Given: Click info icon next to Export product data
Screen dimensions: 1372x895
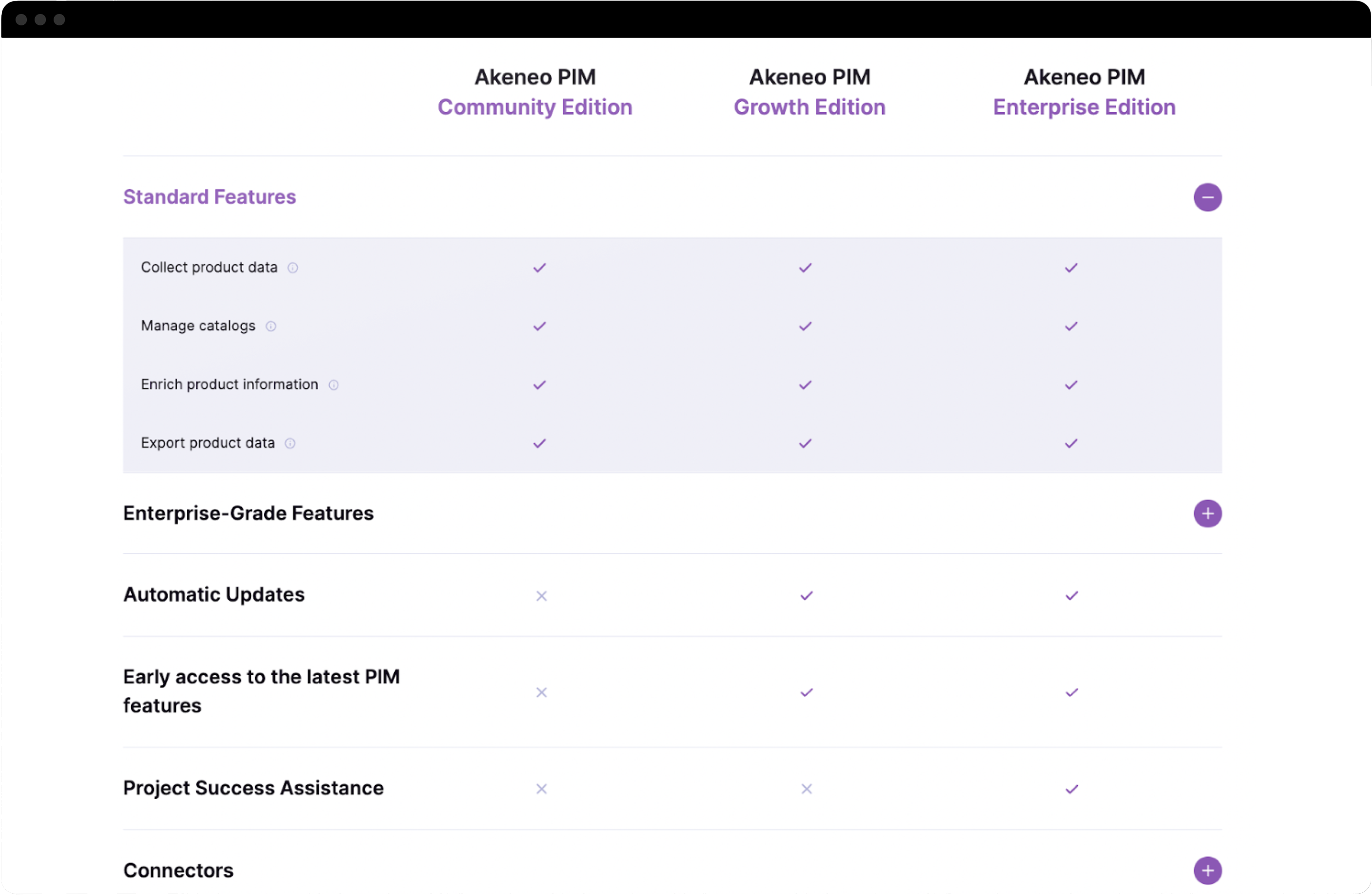Looking at the screenshot, I should tap(291, 443).
